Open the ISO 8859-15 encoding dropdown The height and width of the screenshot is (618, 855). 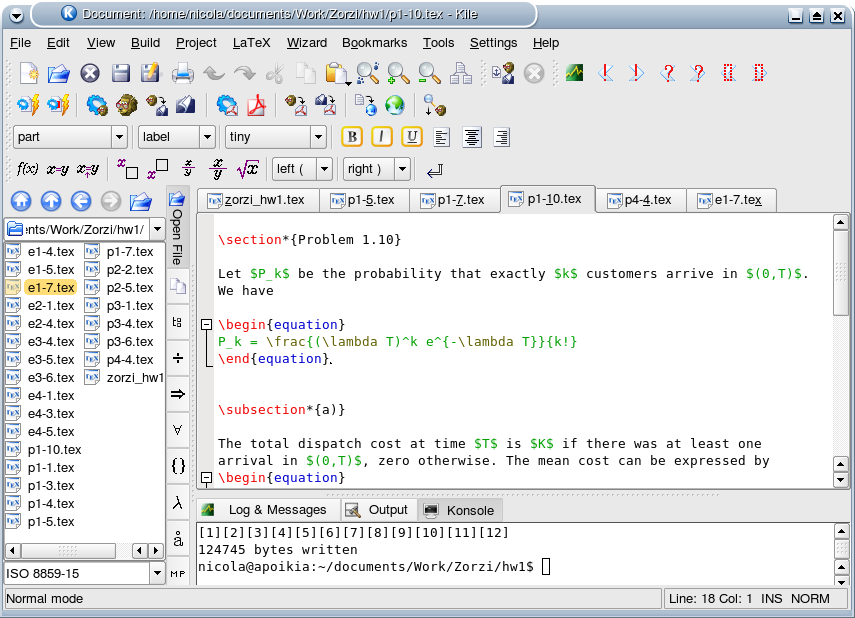click(157, 573)
